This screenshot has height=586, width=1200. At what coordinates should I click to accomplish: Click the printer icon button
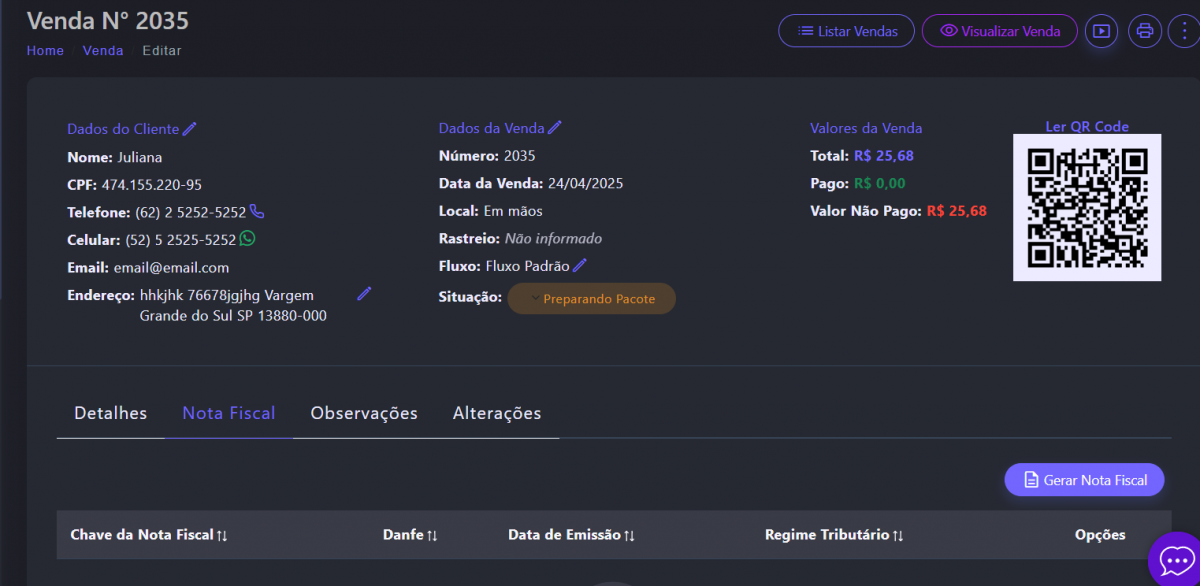[x=1145, y=31]
